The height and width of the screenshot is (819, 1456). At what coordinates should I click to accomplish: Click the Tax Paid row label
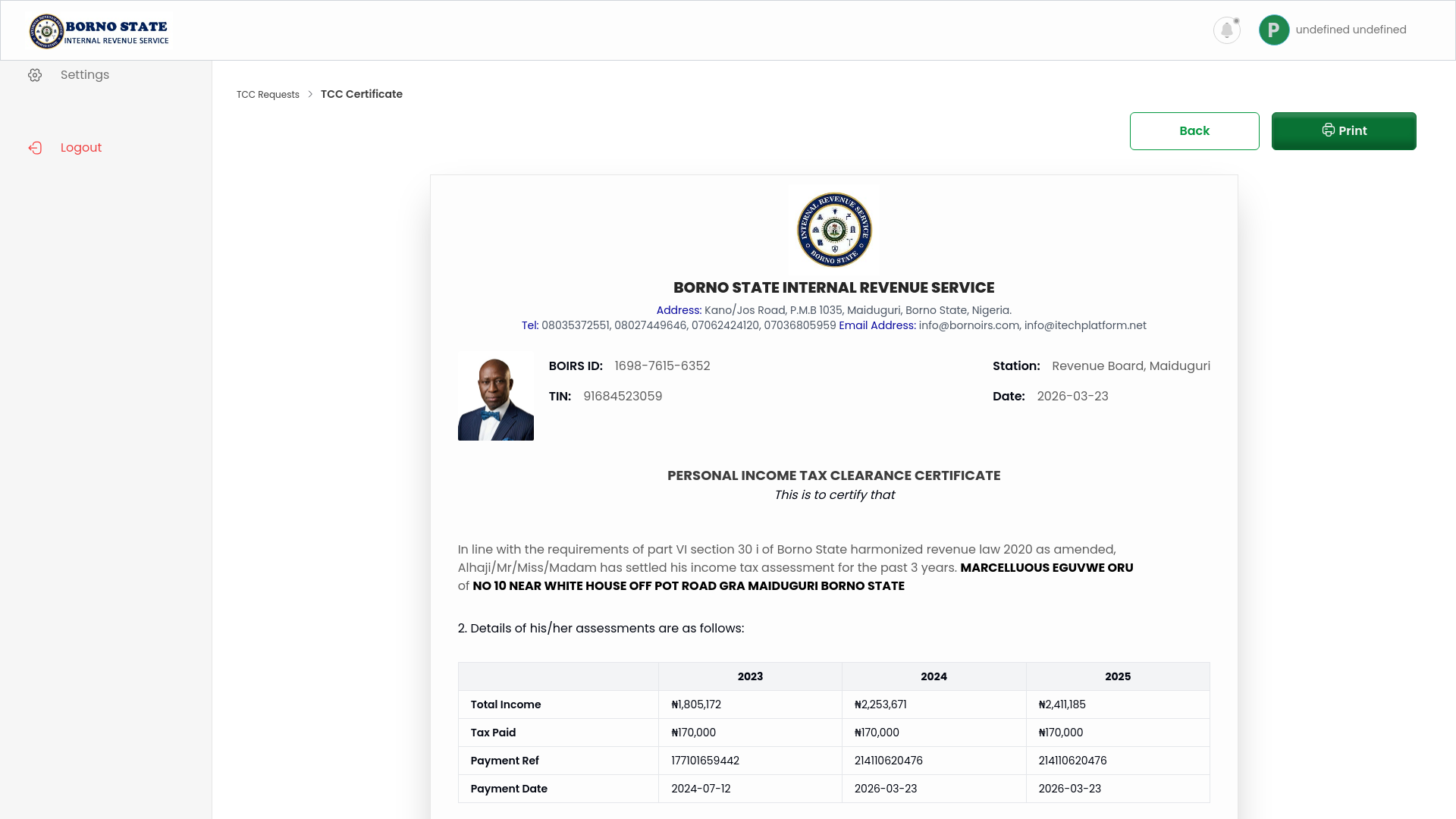(493, 733)
